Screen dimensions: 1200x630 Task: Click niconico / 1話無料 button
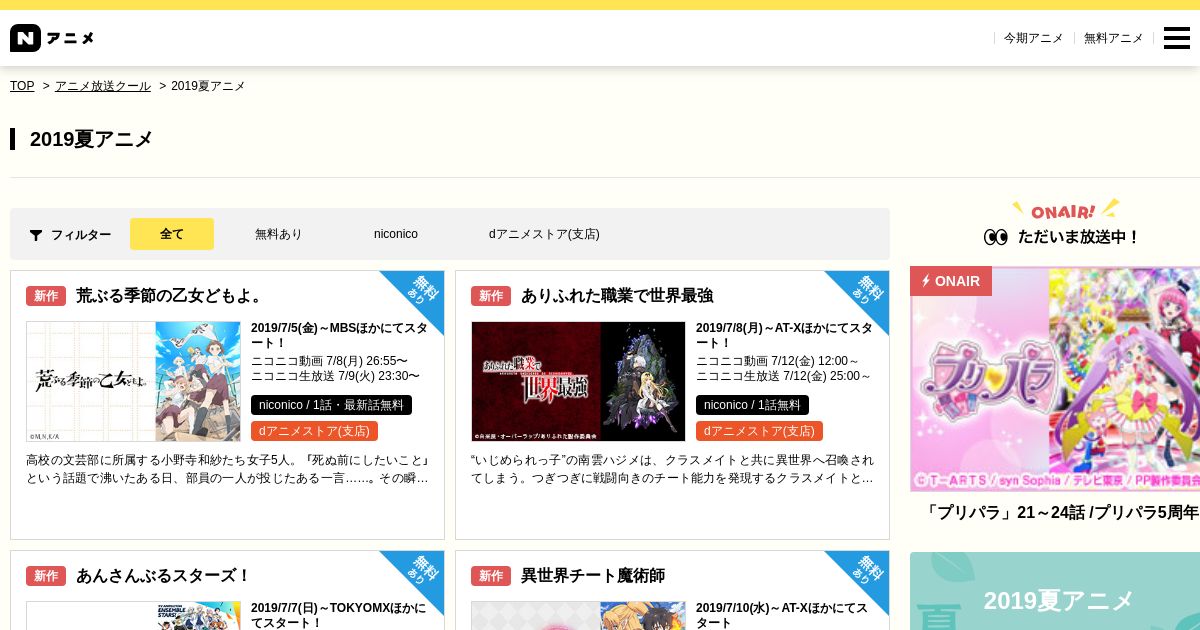tap(752, 405)
